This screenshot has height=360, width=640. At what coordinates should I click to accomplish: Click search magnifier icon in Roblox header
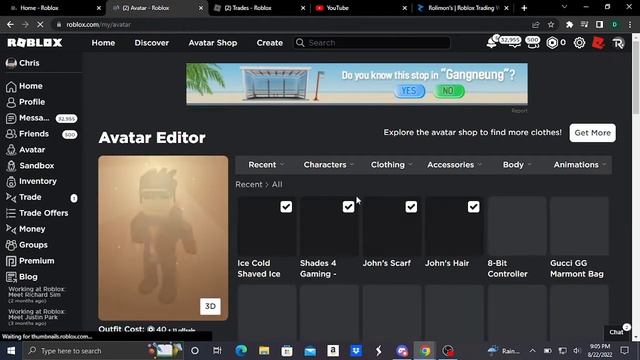[300, 42]
